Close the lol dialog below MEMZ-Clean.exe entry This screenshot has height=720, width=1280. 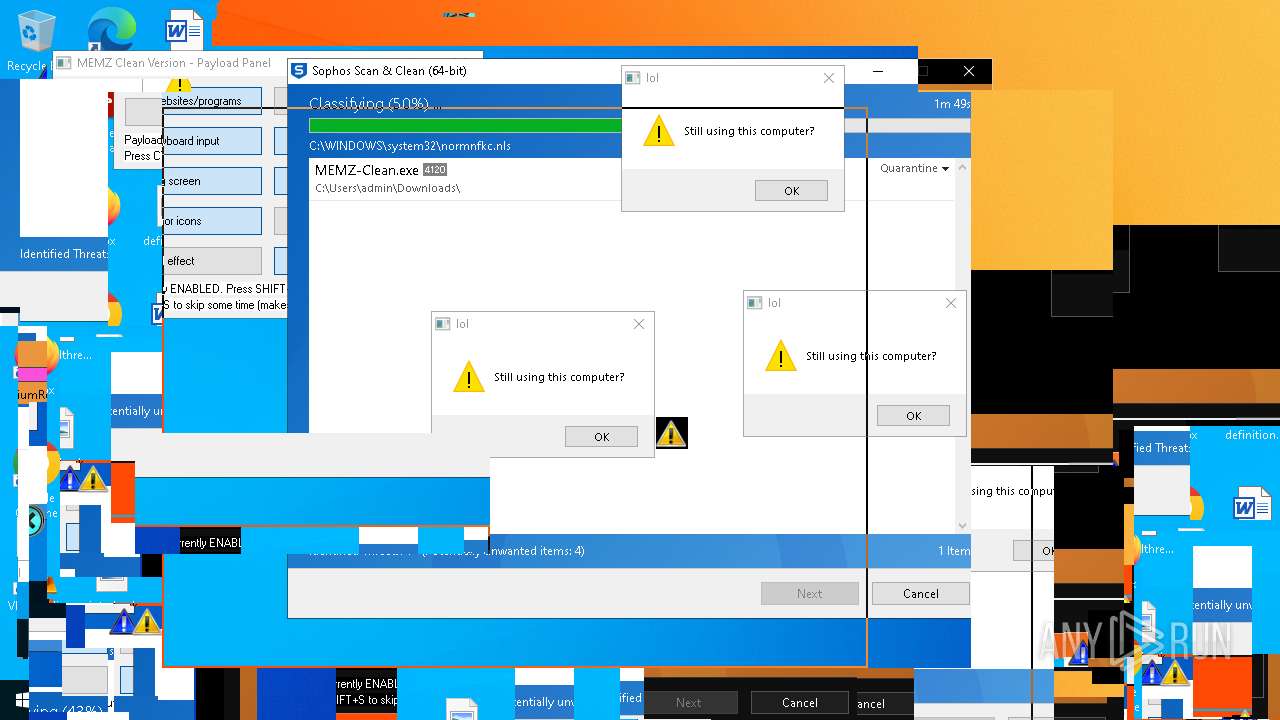[x=639, y=324]
